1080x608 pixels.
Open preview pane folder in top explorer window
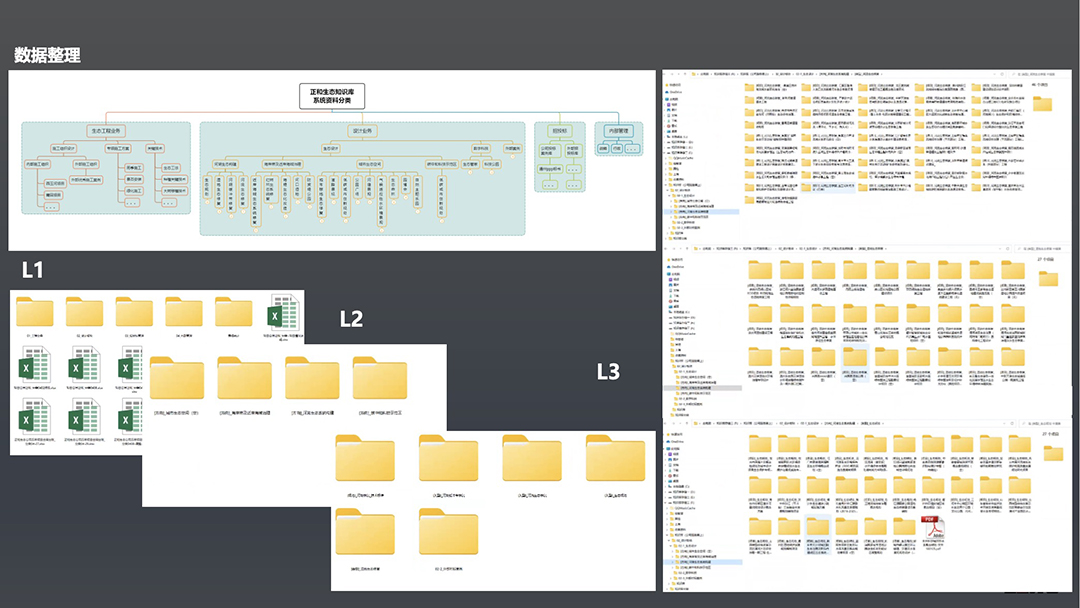(1042, 103)
